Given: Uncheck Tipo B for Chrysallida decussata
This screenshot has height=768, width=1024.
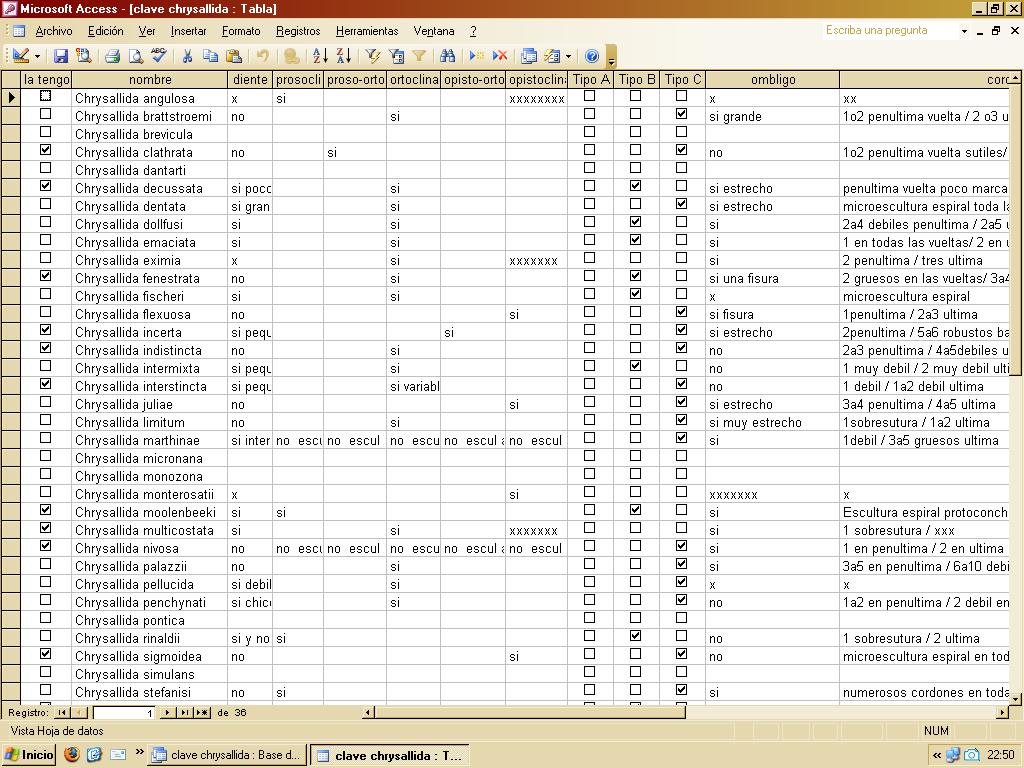Looking at the screenshot, I should pyautogui.click(x=635, y=185).
